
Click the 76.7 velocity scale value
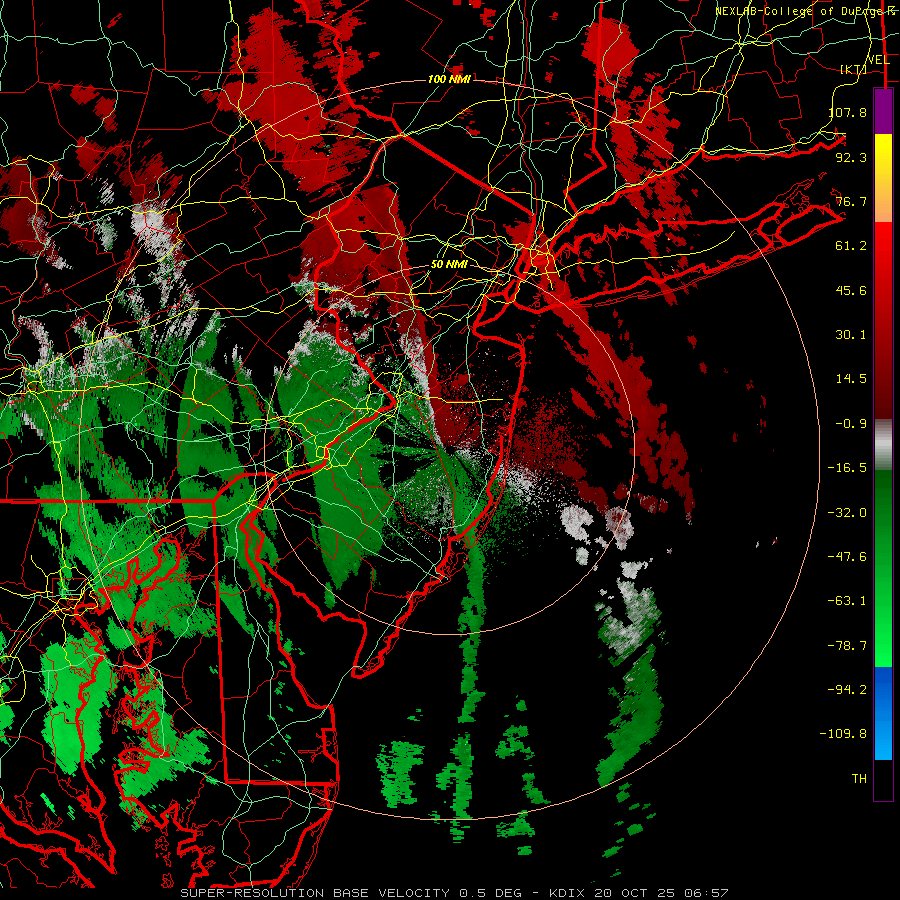[x=852, y=201]
